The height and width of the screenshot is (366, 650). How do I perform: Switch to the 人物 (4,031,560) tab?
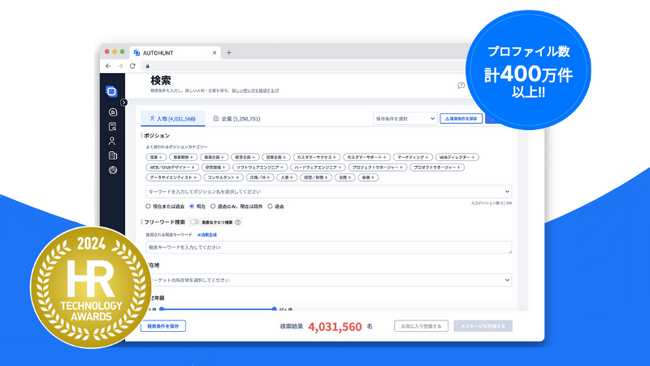click(173, 119)
